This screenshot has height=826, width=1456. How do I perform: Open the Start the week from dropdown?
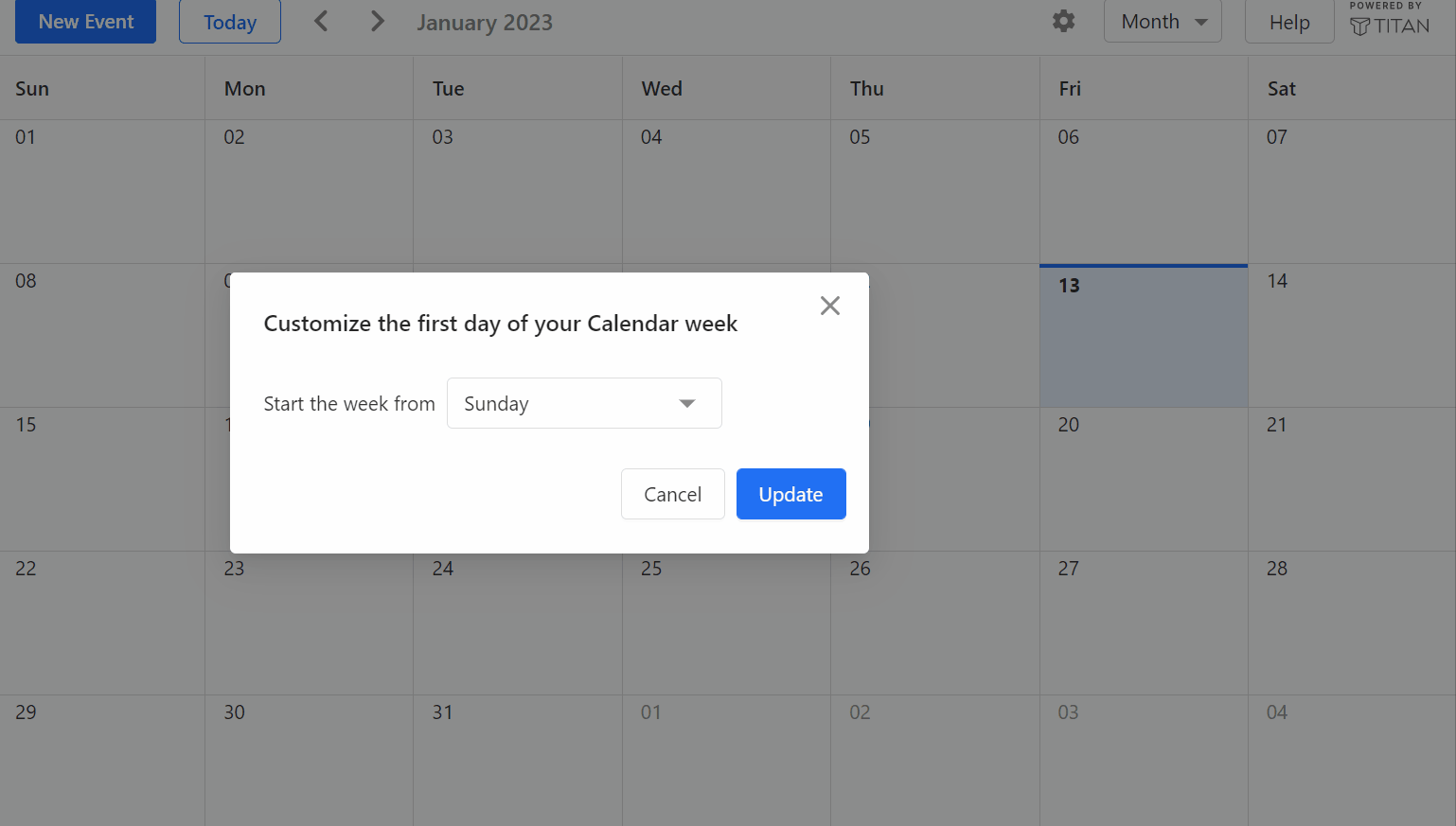pyautogui.click(x=584, y=402)
